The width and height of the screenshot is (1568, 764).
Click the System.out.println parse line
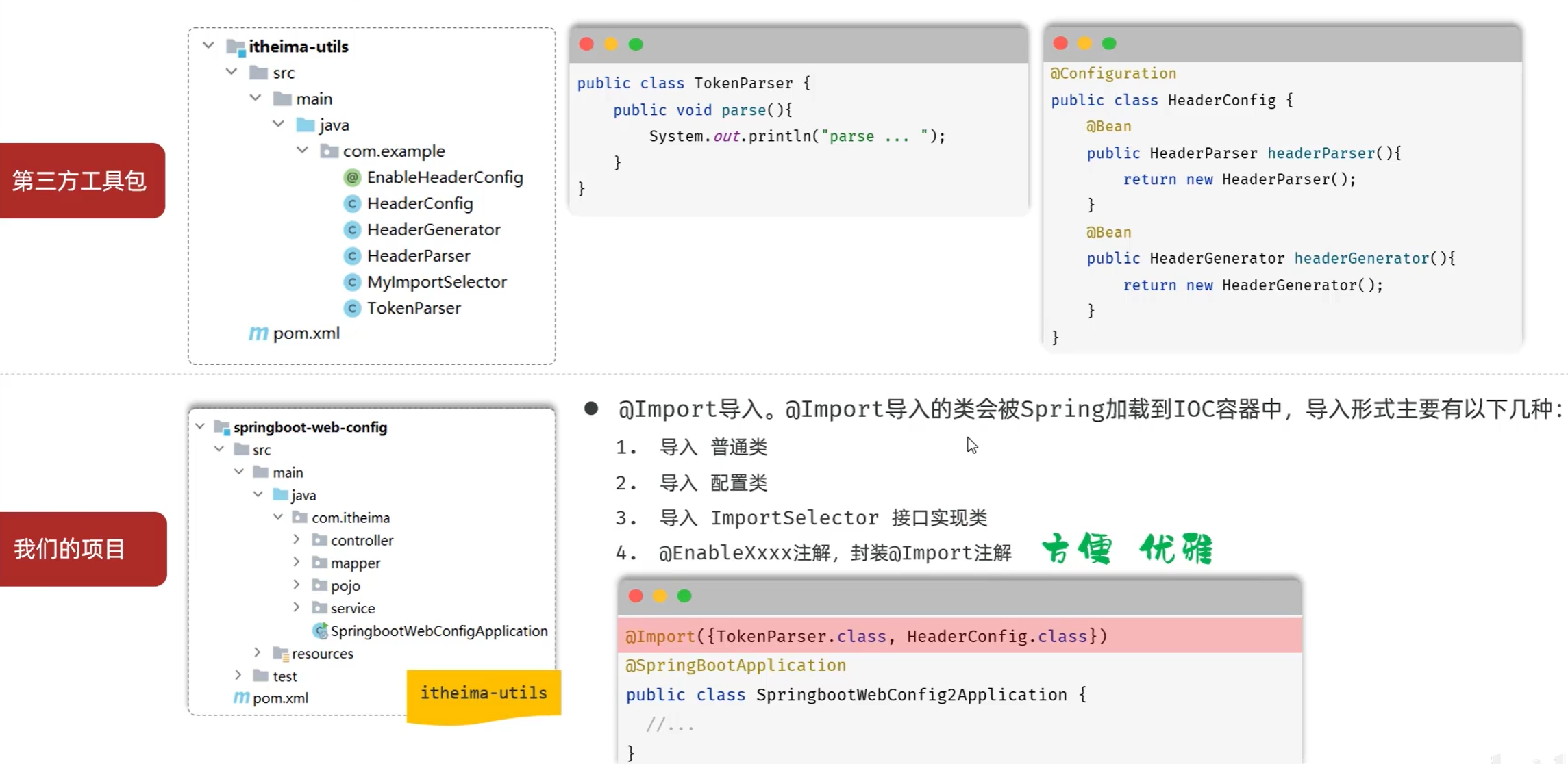797,136
